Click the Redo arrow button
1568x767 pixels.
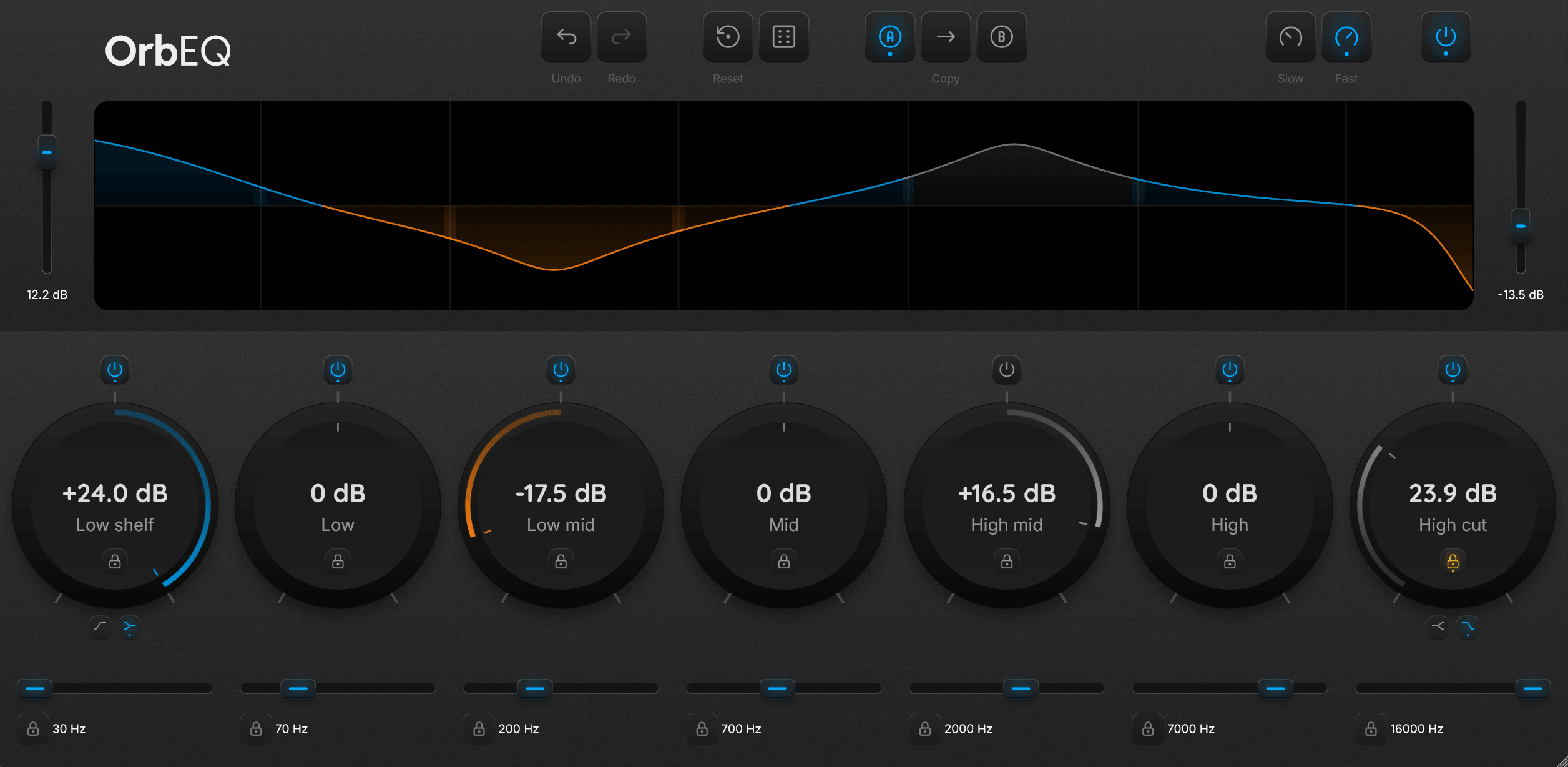click(x=621, y=37)
